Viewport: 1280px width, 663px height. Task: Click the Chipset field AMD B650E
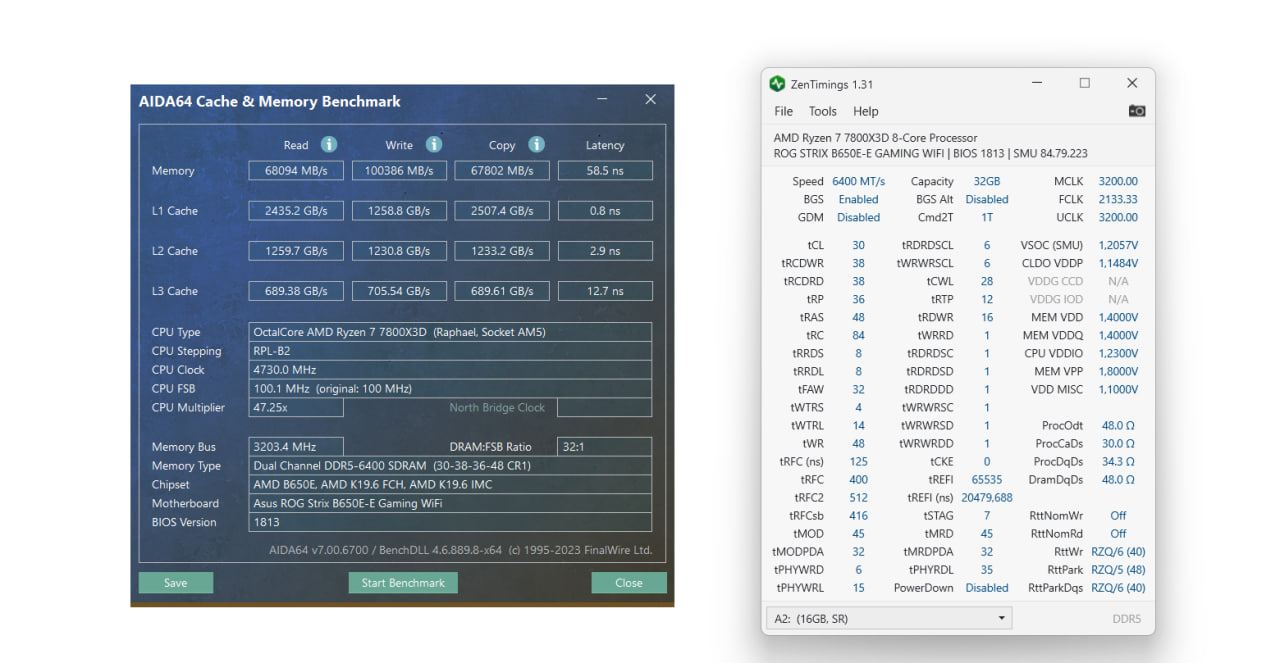(x=450, y=485)
